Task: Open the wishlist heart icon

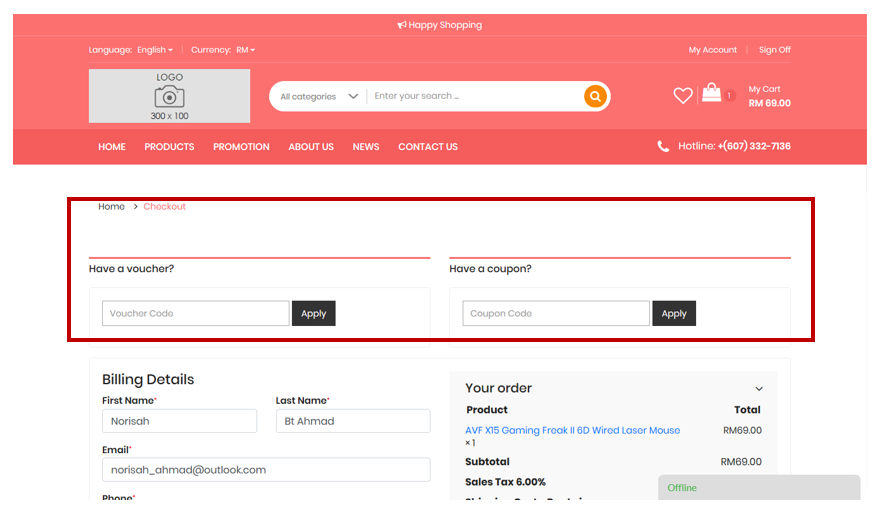Action: point(683,96)
